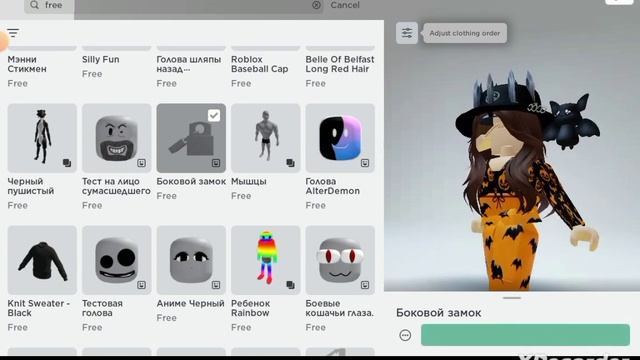Click the bundle icon on Ребенок Rainbow
Screen dimensions: 640x360
[291, 285]
